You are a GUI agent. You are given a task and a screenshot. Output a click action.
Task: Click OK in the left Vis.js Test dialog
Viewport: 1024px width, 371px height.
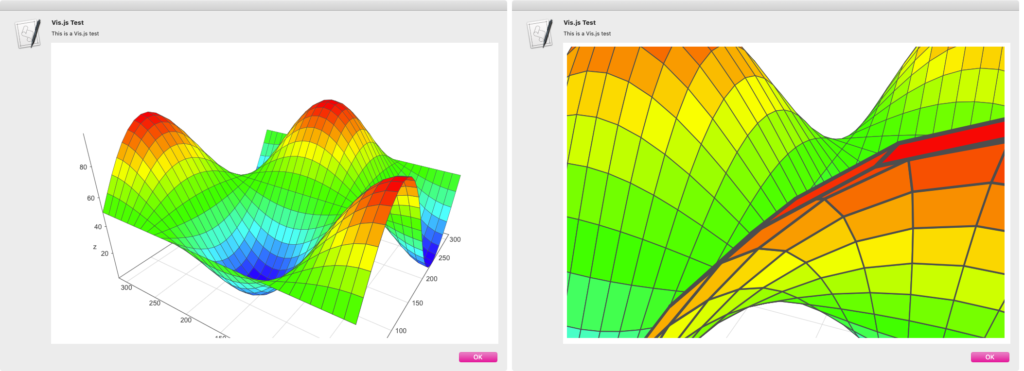pyautogui.click(x=478, y=357)
